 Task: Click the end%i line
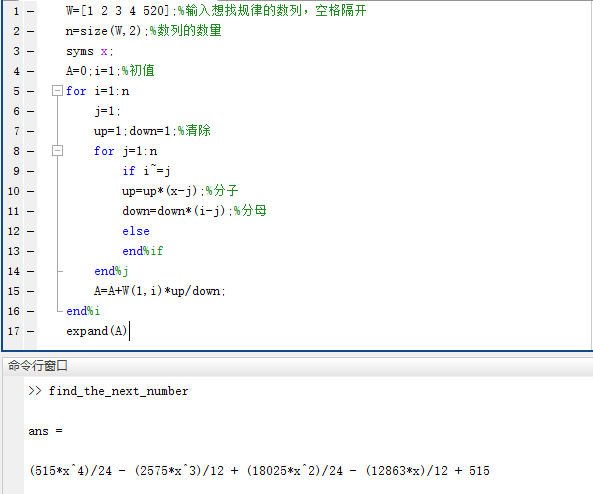(x=83, y=311)
